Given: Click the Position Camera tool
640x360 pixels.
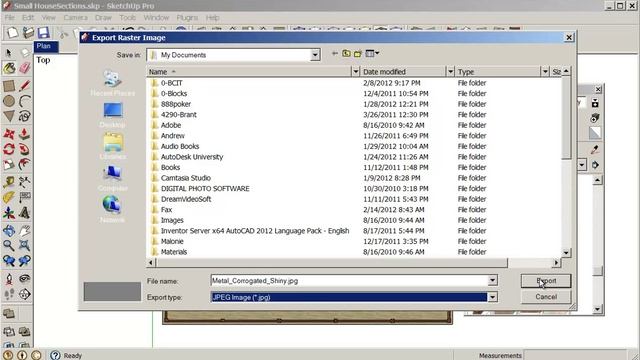Looking at the screenshot, I should pos(9,279).
